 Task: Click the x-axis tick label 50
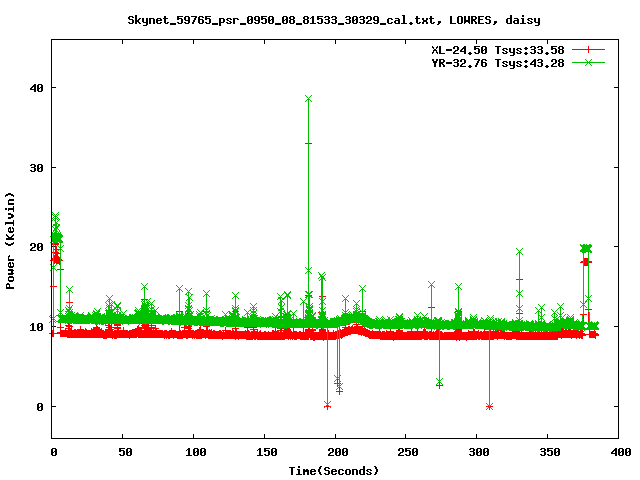(x=125, y=452)
